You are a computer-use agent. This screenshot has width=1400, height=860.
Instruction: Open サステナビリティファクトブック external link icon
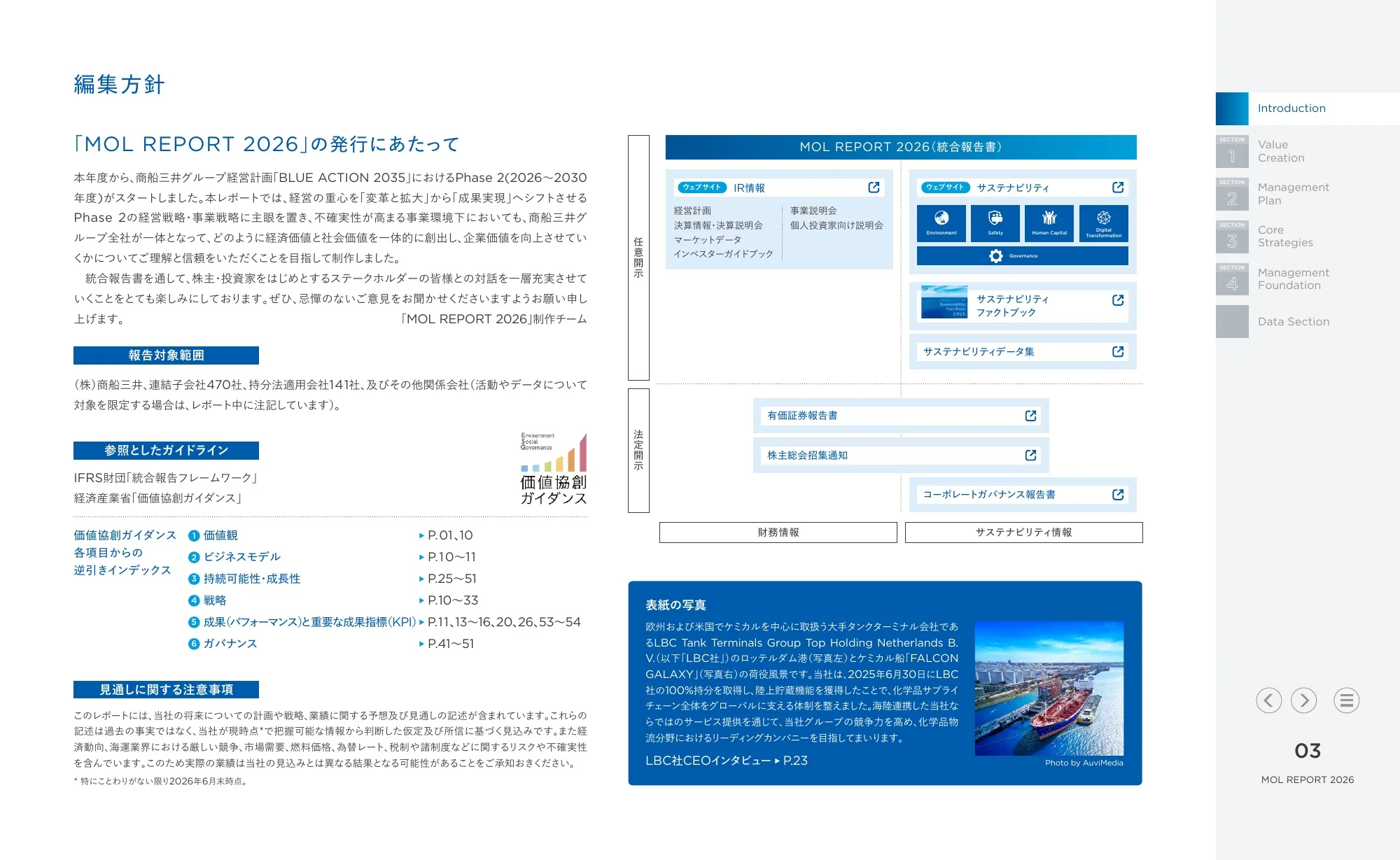coord(1118,300)
